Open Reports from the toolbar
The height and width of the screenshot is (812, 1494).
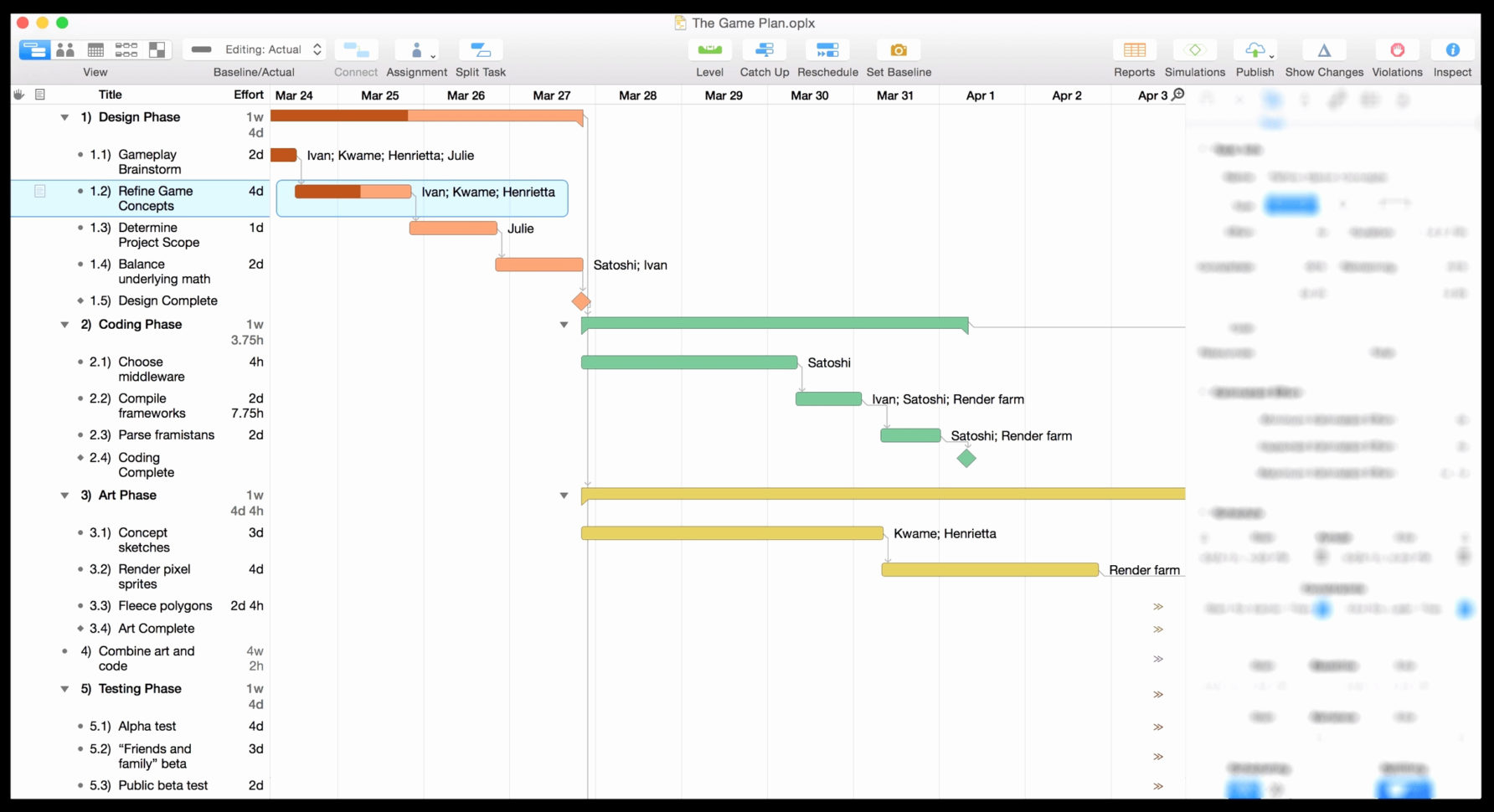pyautogui.click(x=1134, y=49)
